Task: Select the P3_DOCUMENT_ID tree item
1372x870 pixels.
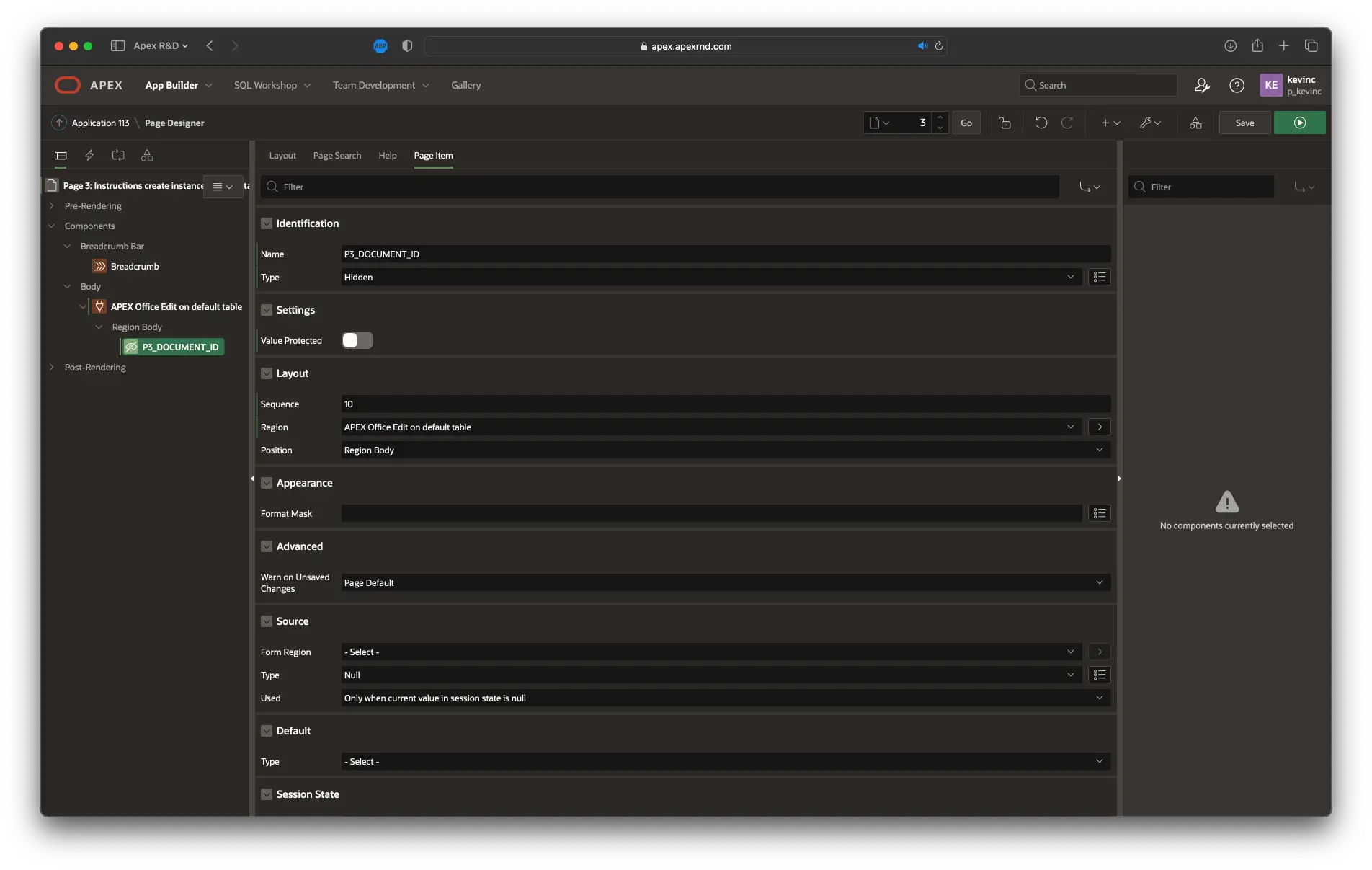Action: 173,347
